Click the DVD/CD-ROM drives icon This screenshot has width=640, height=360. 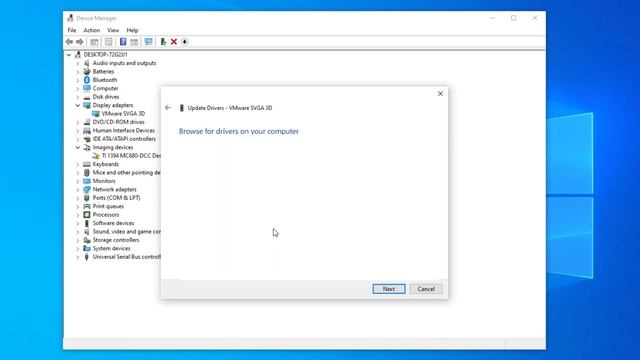coord(87,122)
